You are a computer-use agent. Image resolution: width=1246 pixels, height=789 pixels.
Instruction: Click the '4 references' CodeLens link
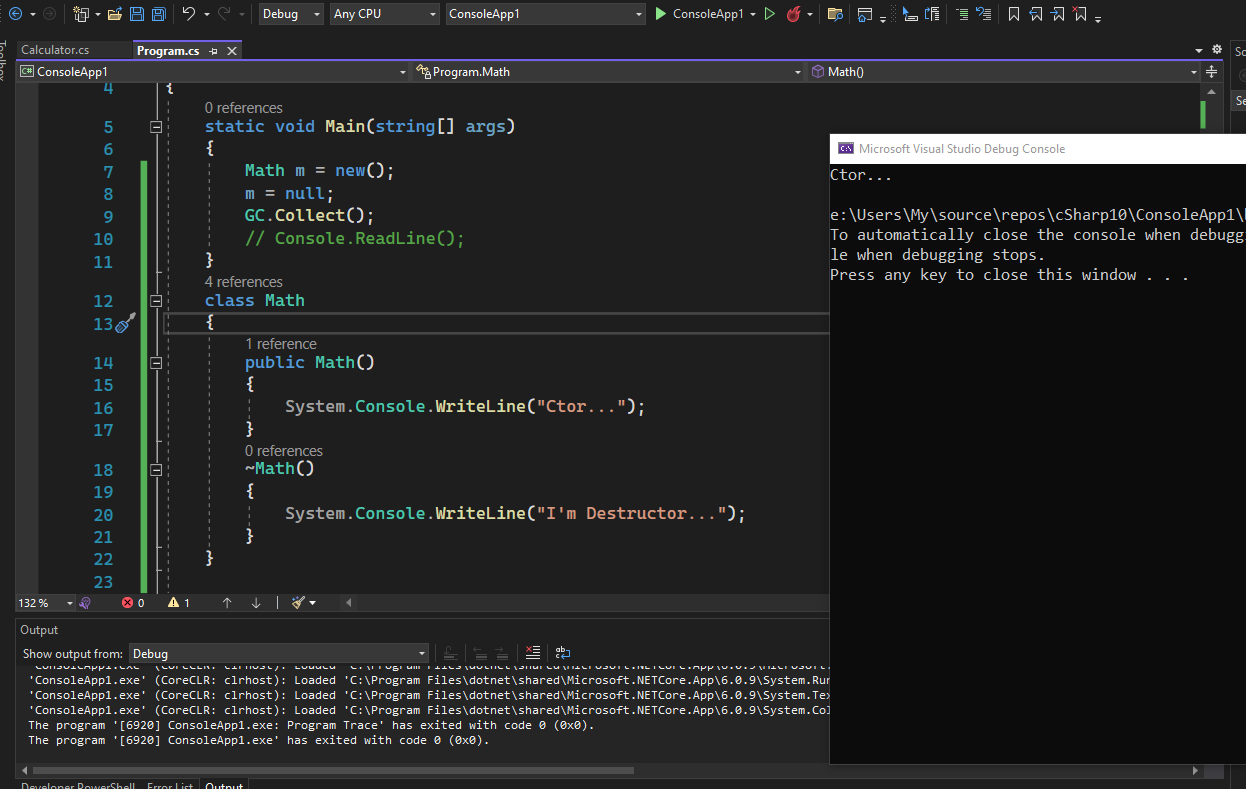coord(244,282)
